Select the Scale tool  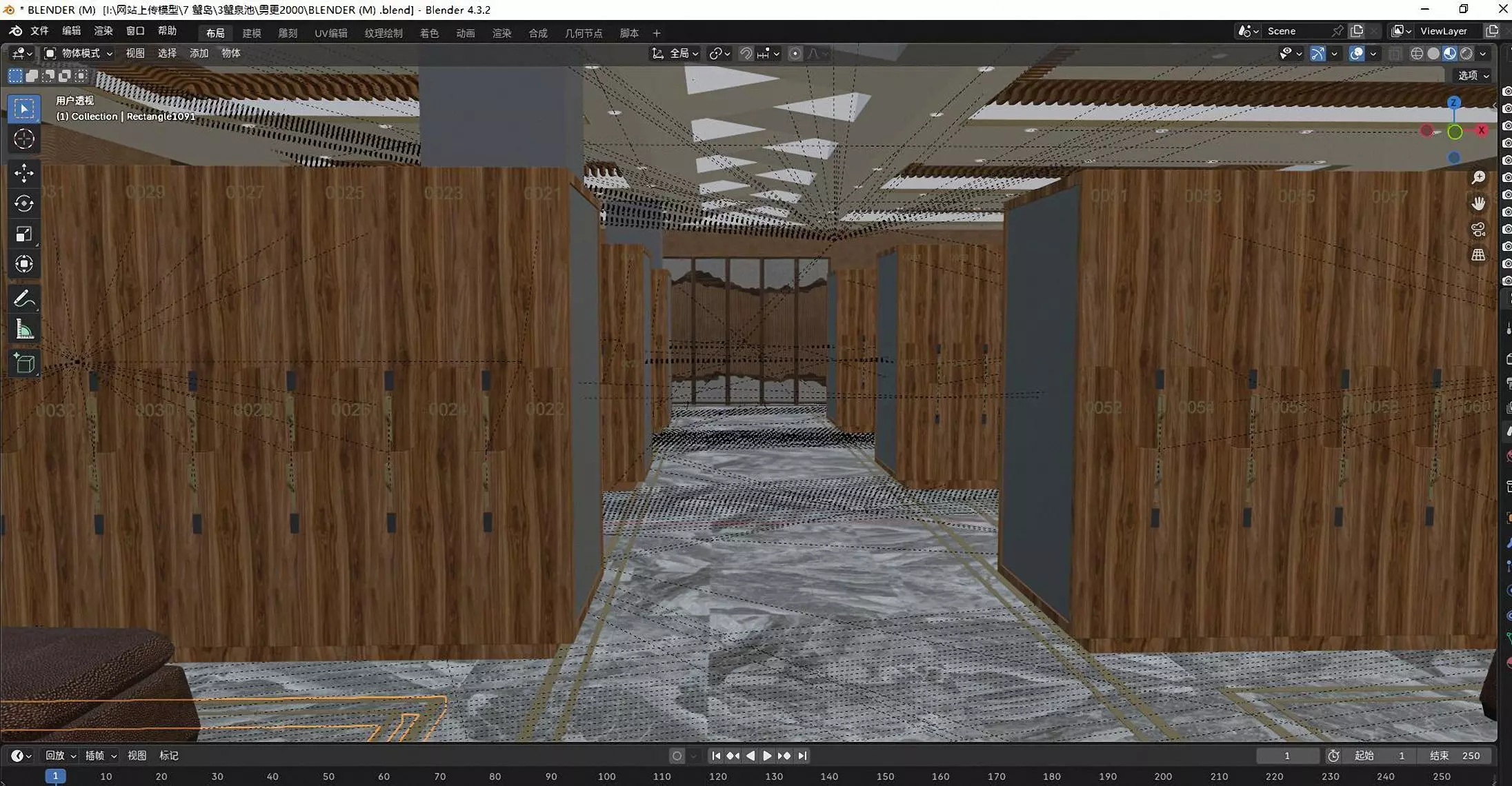24,234
